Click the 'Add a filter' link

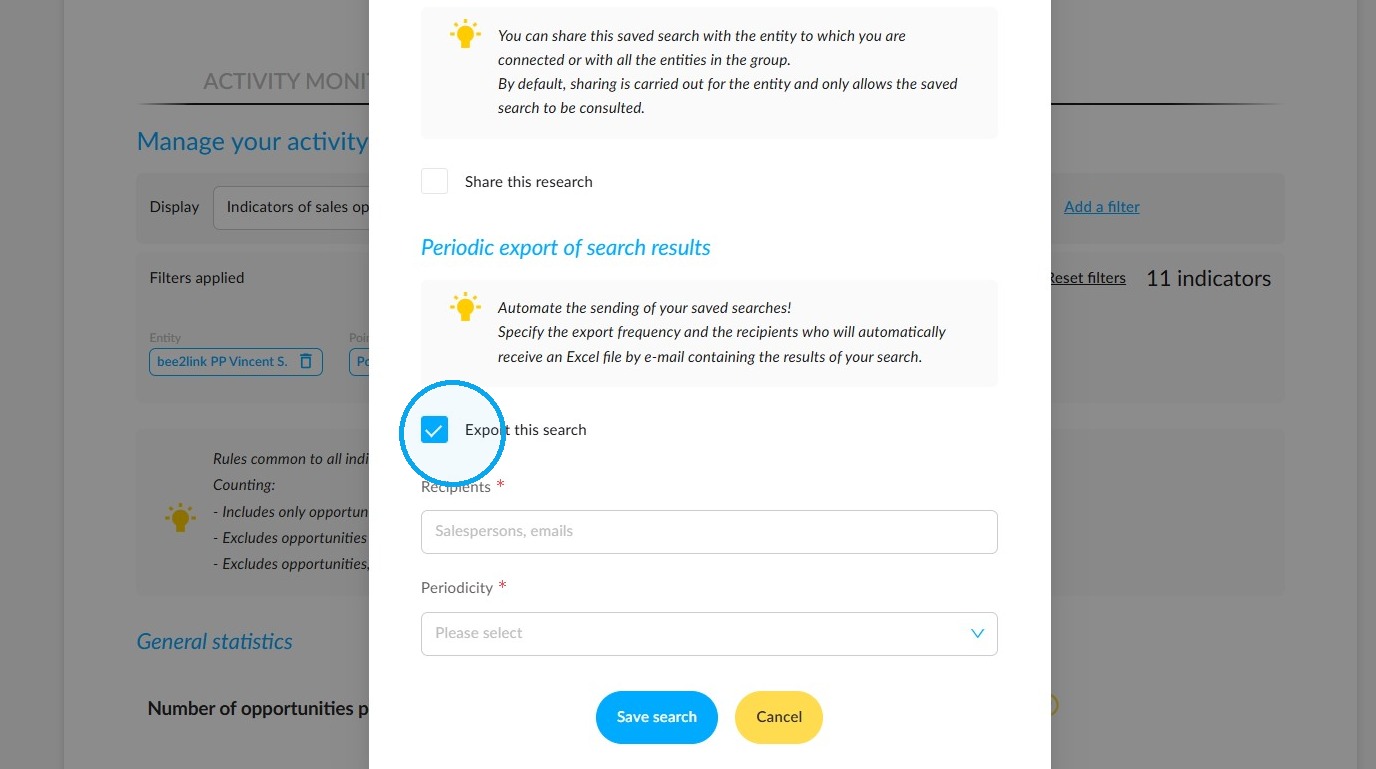(1102, 207)
